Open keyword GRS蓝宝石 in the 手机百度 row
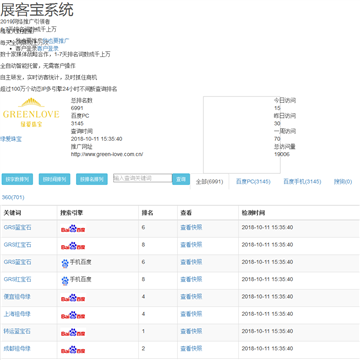The image size is (360, 360). [18, 262]
